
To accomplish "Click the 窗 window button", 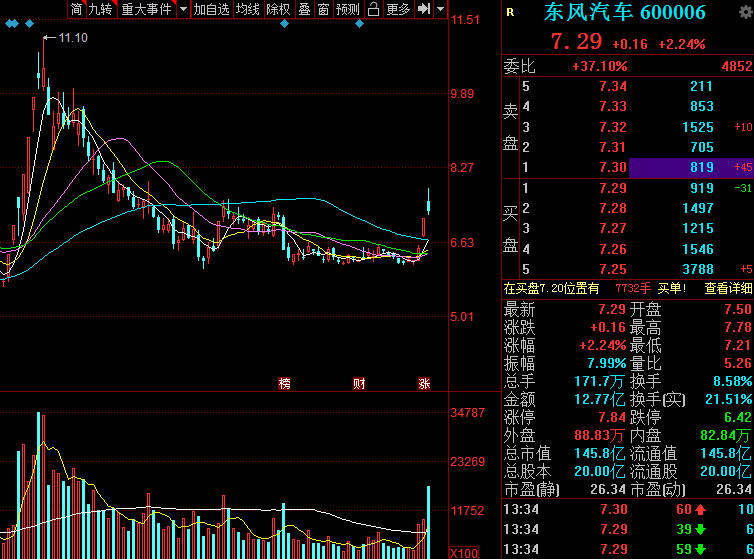I will point(324,9).
